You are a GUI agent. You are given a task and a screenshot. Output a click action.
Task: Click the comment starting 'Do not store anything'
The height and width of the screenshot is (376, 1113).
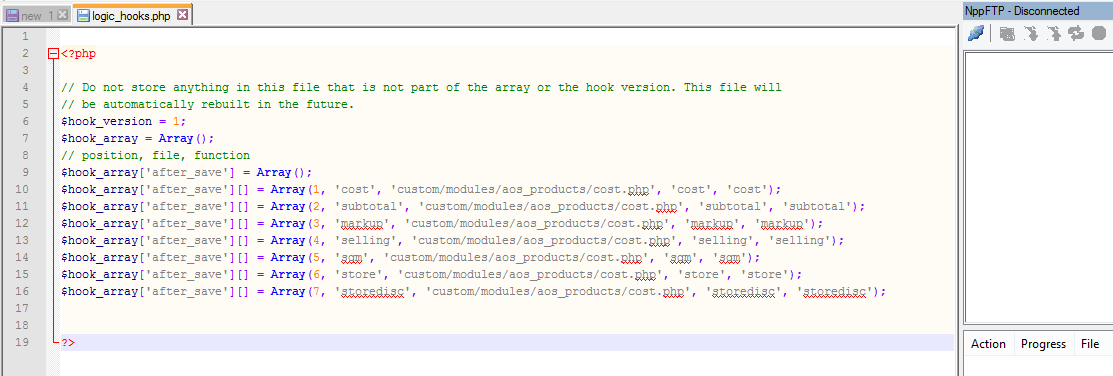pos(422,87)
